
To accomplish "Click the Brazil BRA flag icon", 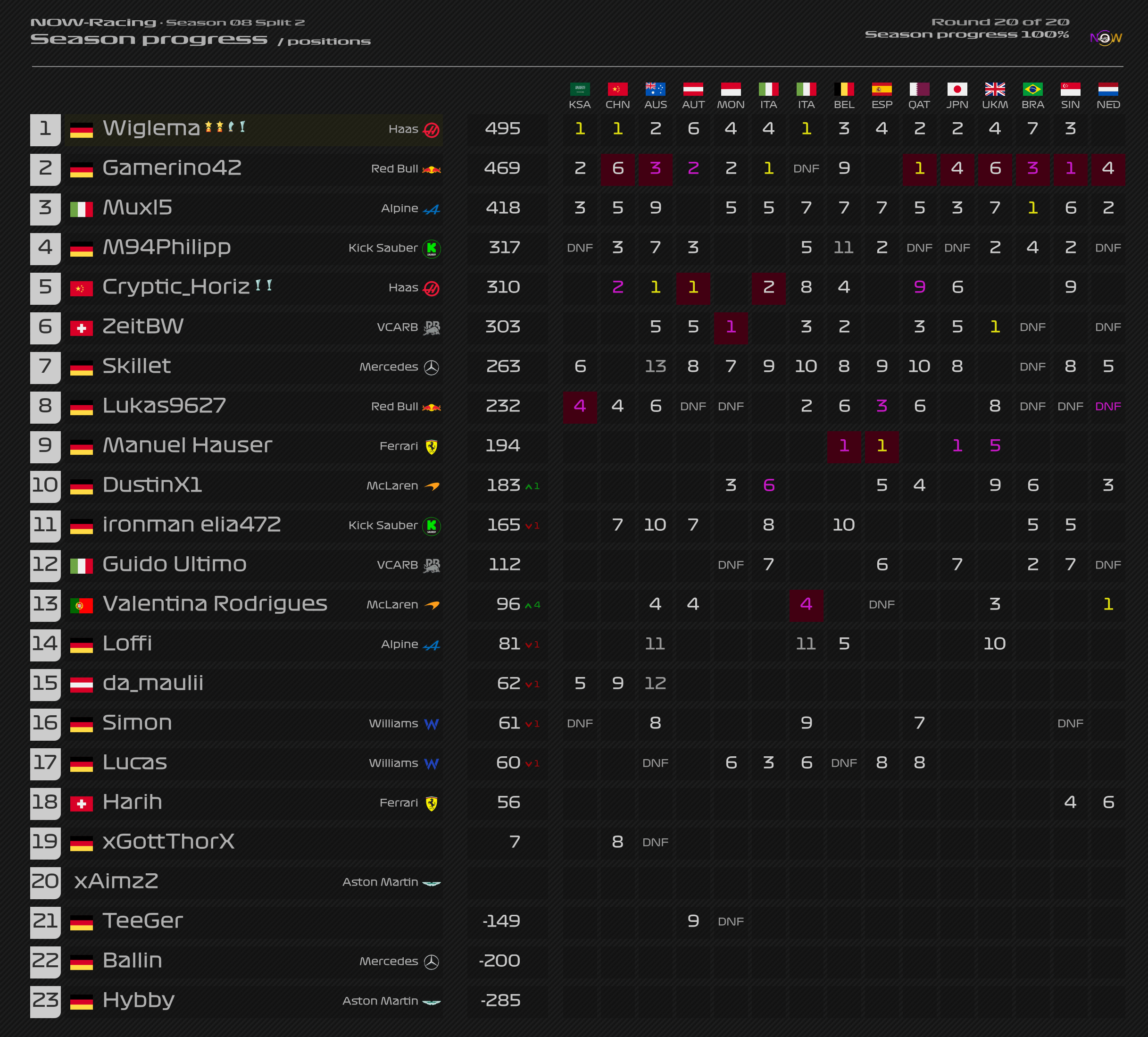I will (1032, 89).
